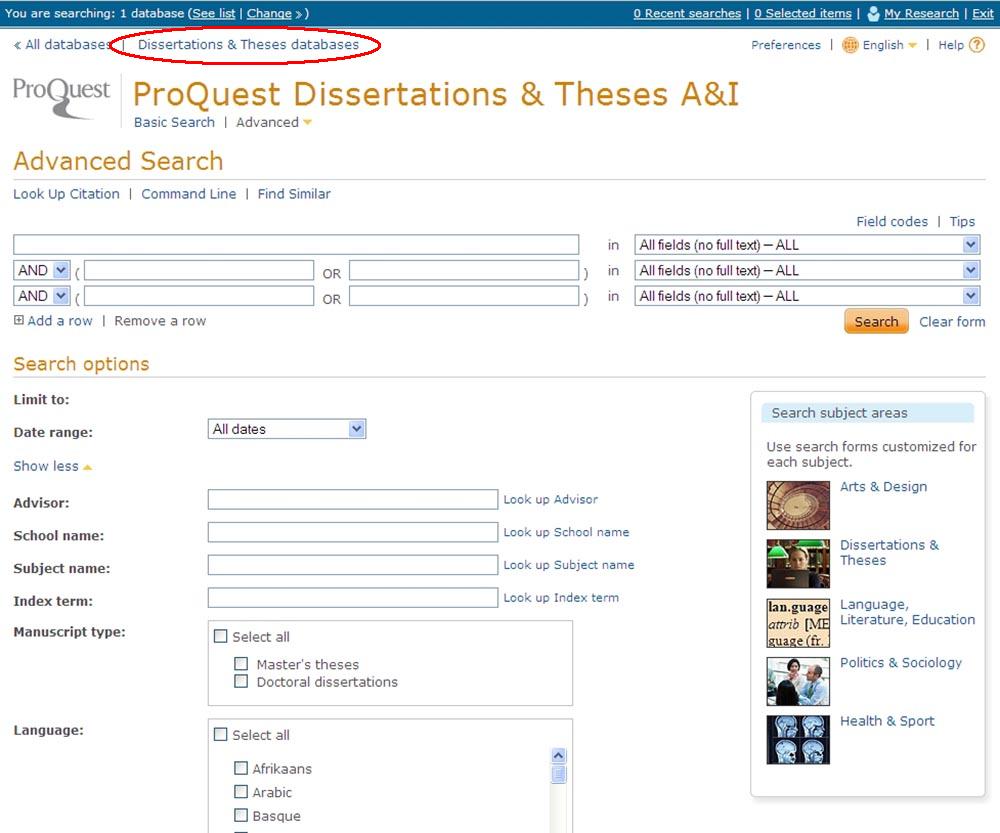Click the orange Search button

pyautogui.click(x=876, y=321)
